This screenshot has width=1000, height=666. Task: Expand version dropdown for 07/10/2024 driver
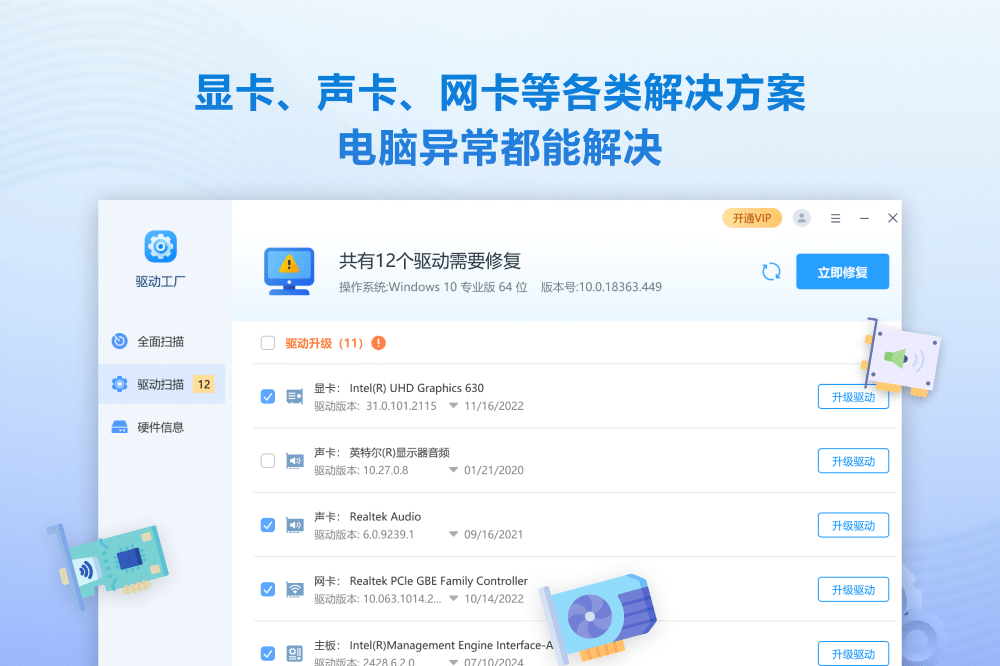point(453,662)
